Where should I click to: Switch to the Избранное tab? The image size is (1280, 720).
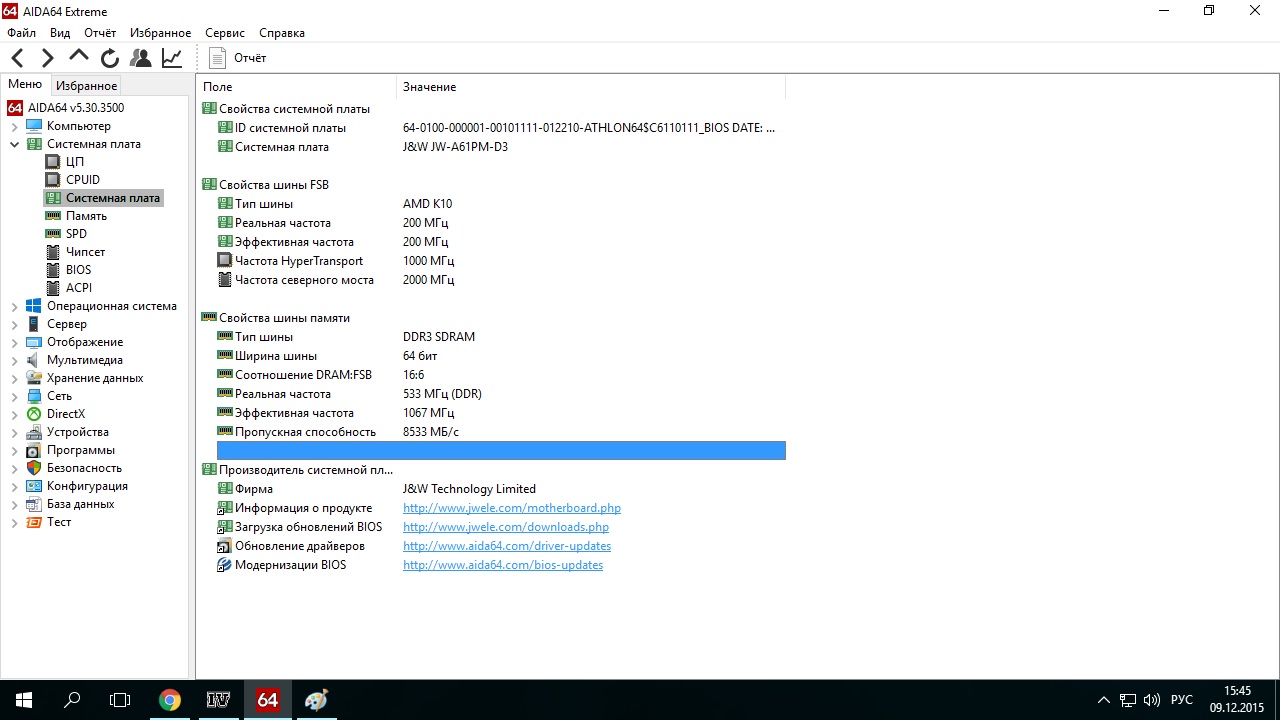click(87, 86)
